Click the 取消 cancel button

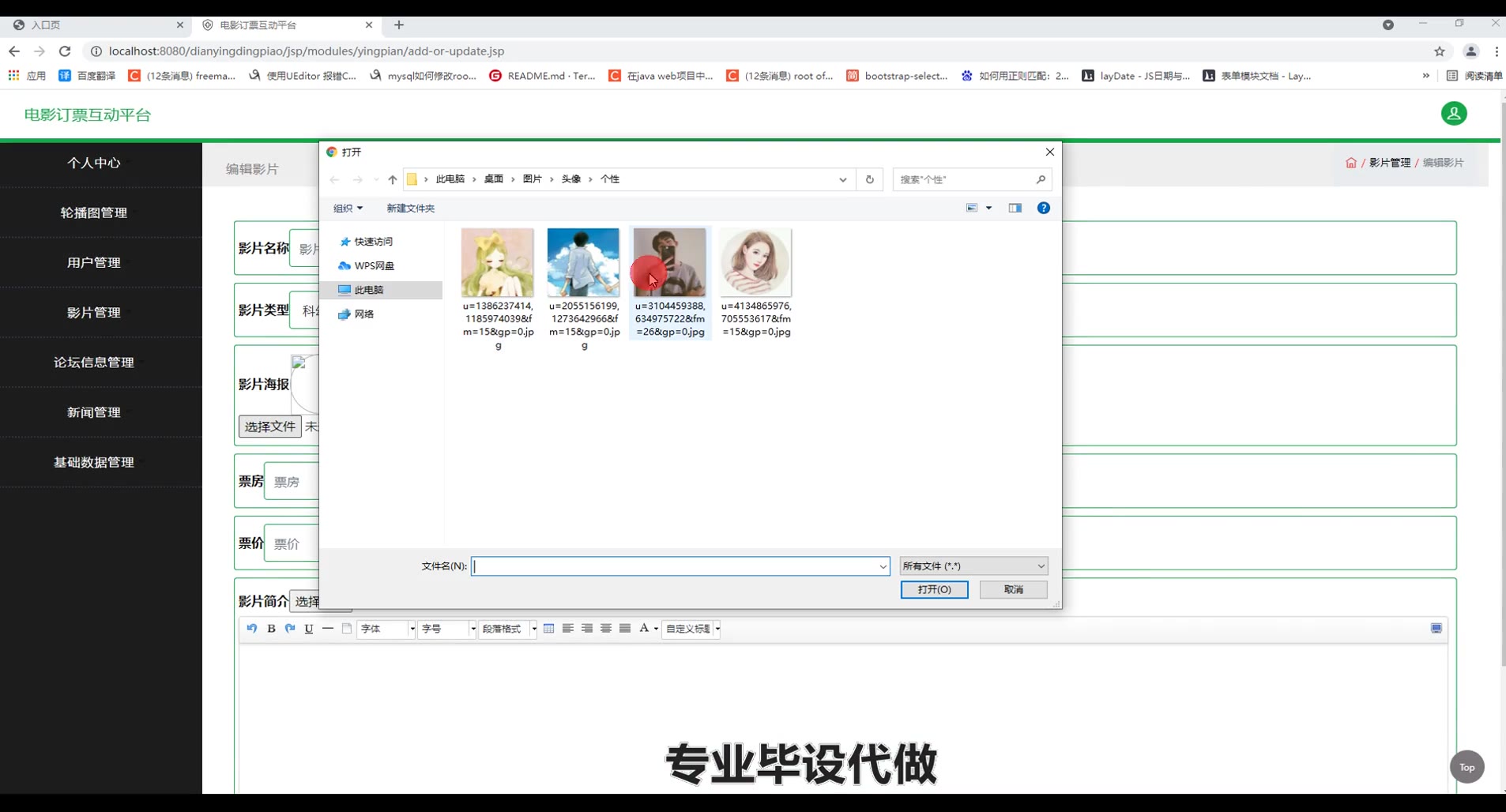(1014, 590)
